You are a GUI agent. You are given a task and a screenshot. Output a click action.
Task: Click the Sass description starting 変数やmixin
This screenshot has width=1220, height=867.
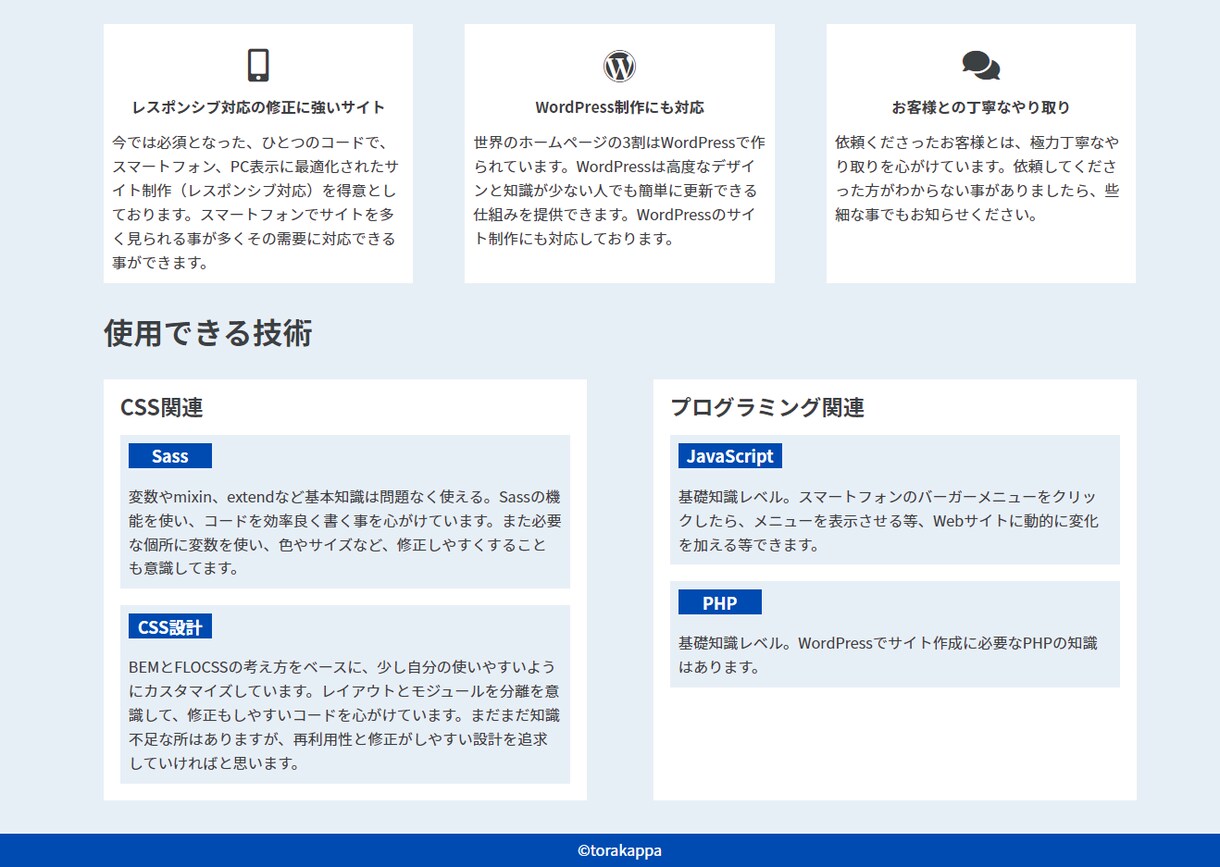[345, 532]
